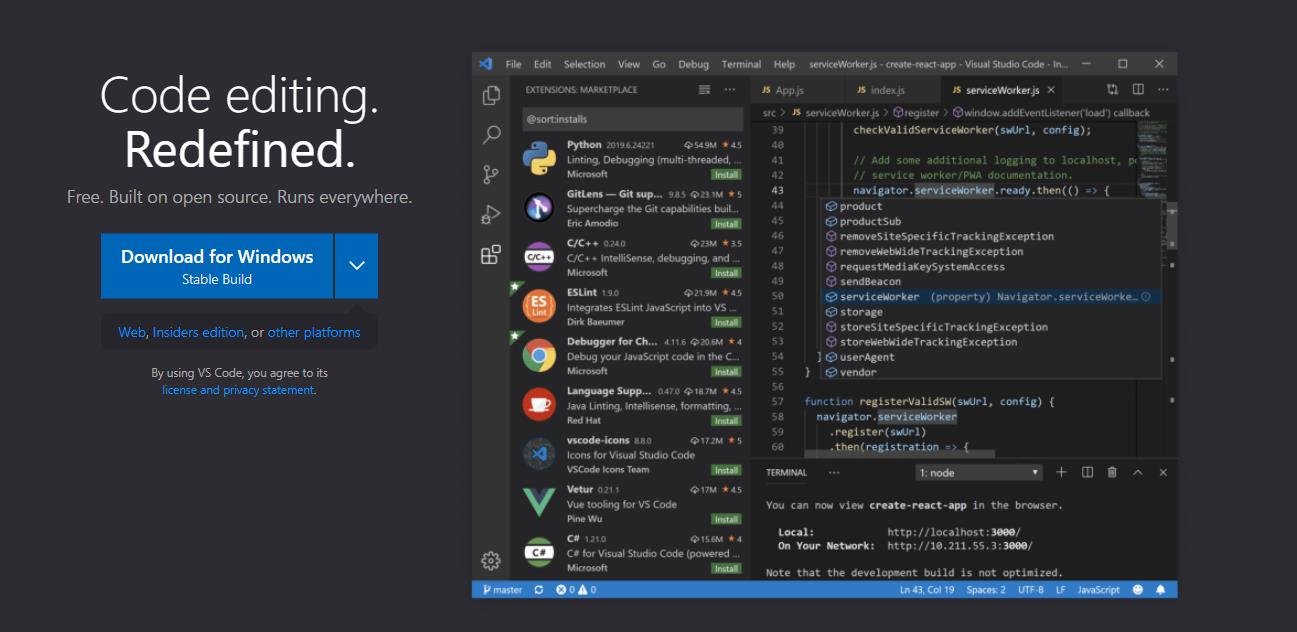The image size is (1297, 632).
Task: Open the Terminal menu in menu bar
Action: (741, 64)
